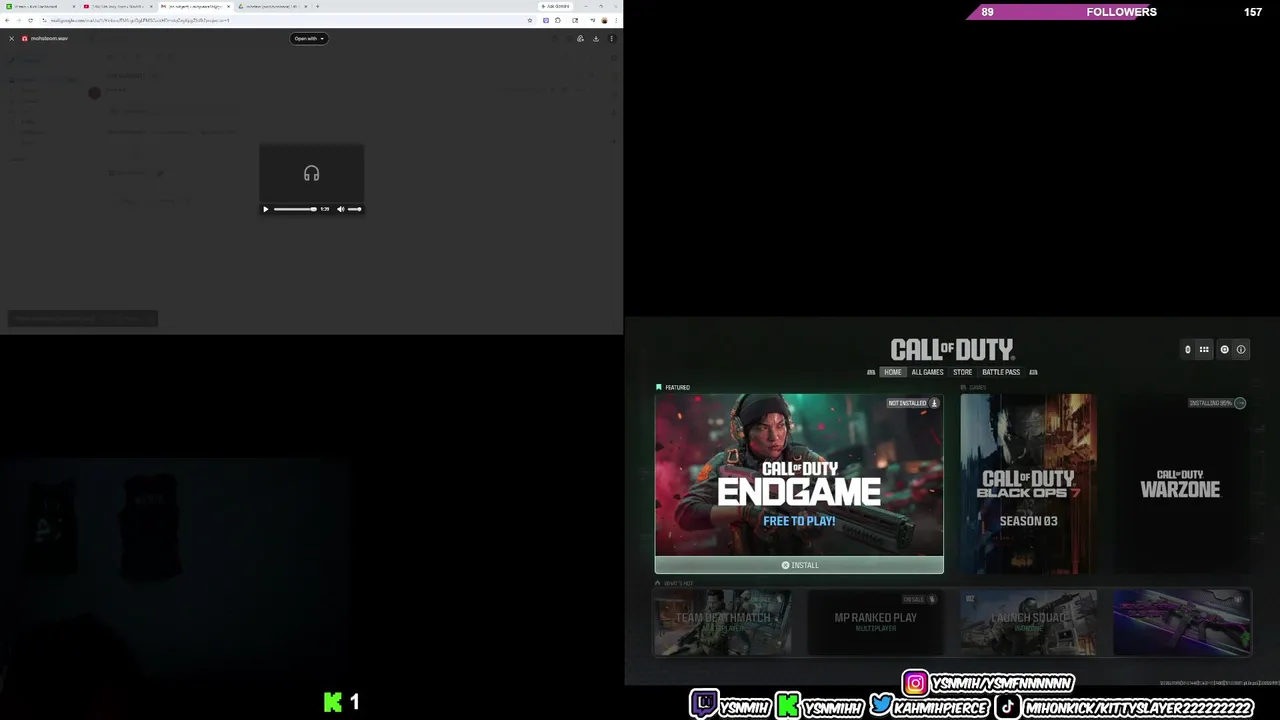Open the COD settings gear icon
The image size is (1280, 720).
pos(1224,349)
